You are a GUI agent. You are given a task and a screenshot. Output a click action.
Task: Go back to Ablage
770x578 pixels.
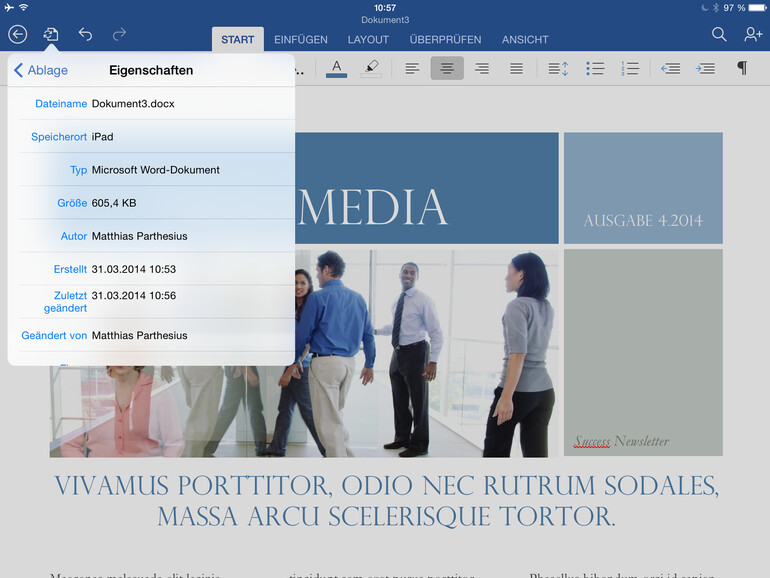pos(41,70)
